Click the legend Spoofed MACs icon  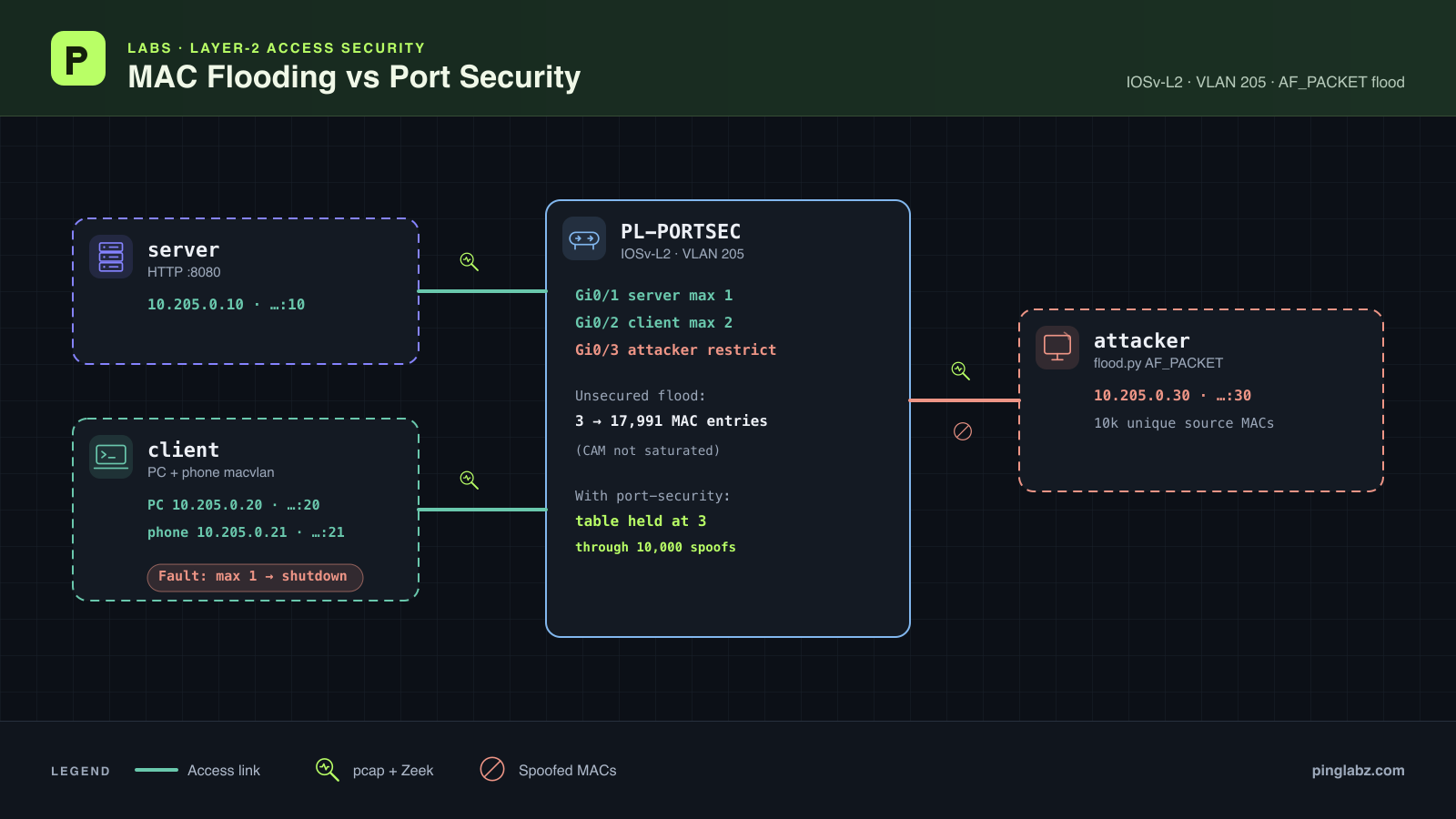tap(492, 769)
